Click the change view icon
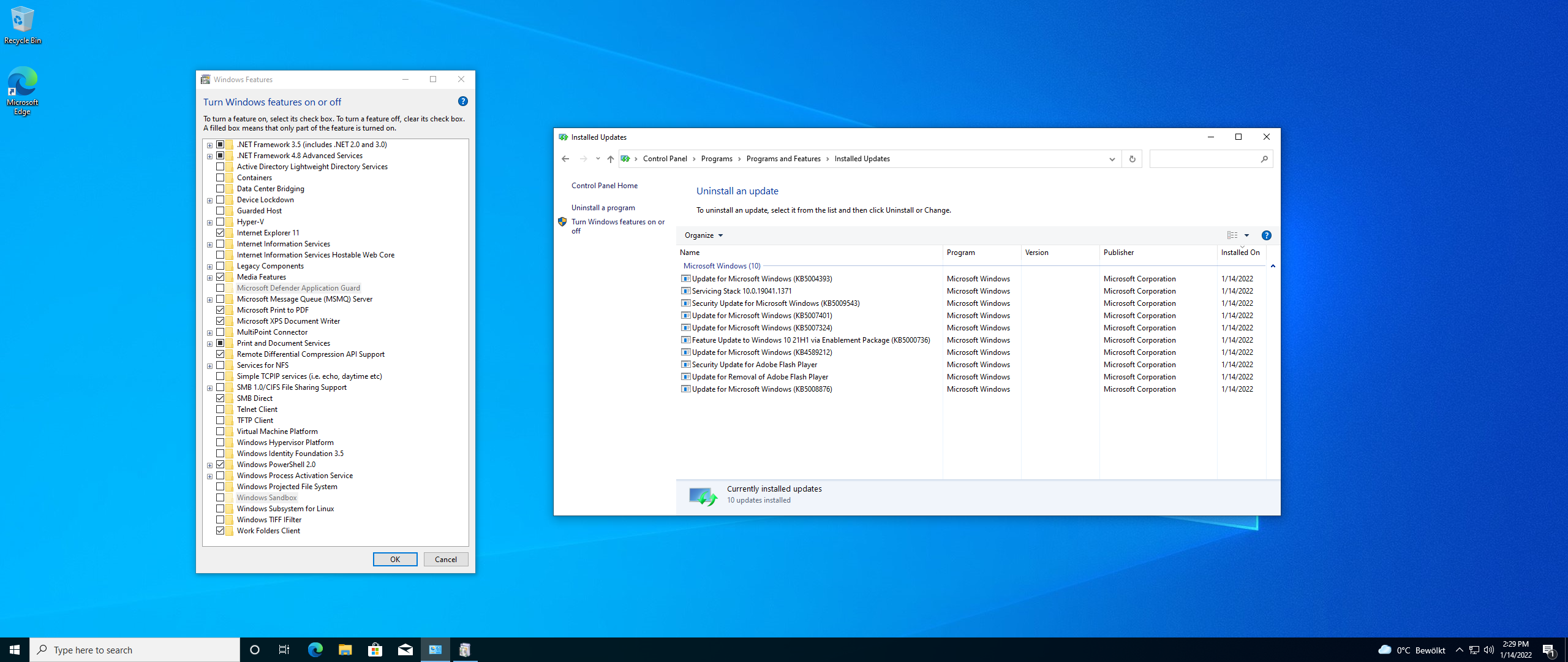The image size is (1568, 662). point(1232,235)
